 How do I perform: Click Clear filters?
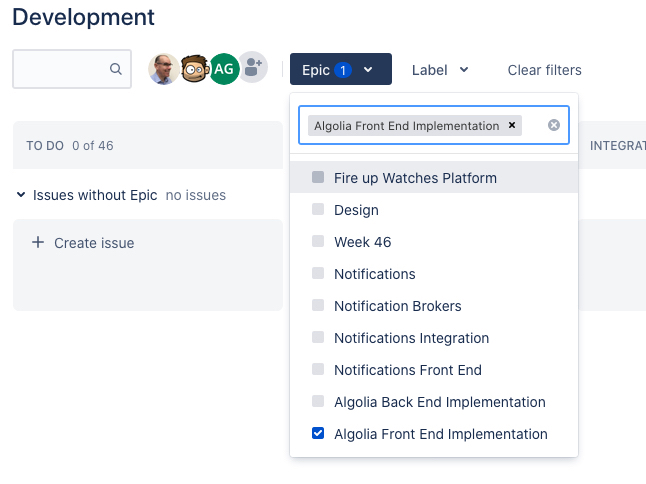(544, 70)
